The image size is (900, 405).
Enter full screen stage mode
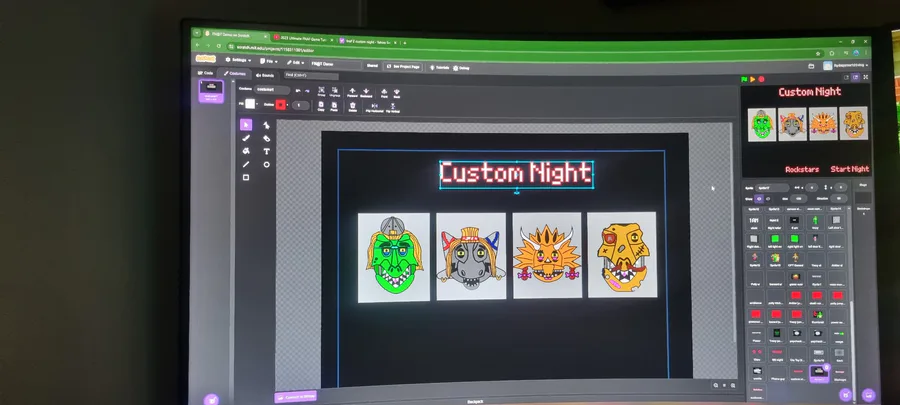pyautogui.click(x=866, y=77)
